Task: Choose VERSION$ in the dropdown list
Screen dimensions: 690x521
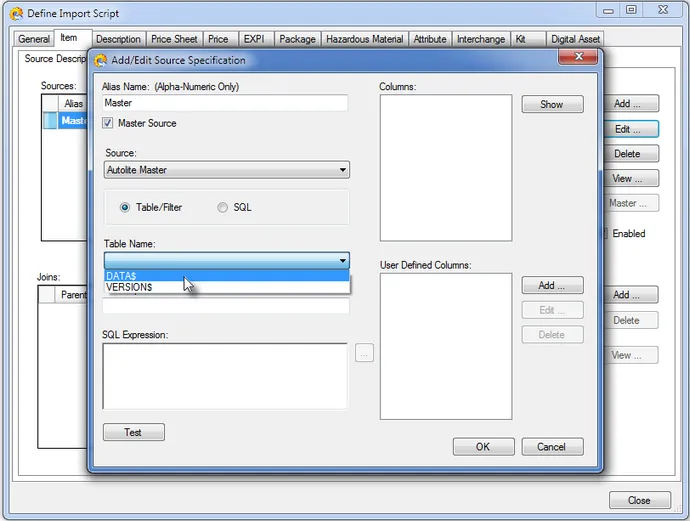Action: click(129, 287)
